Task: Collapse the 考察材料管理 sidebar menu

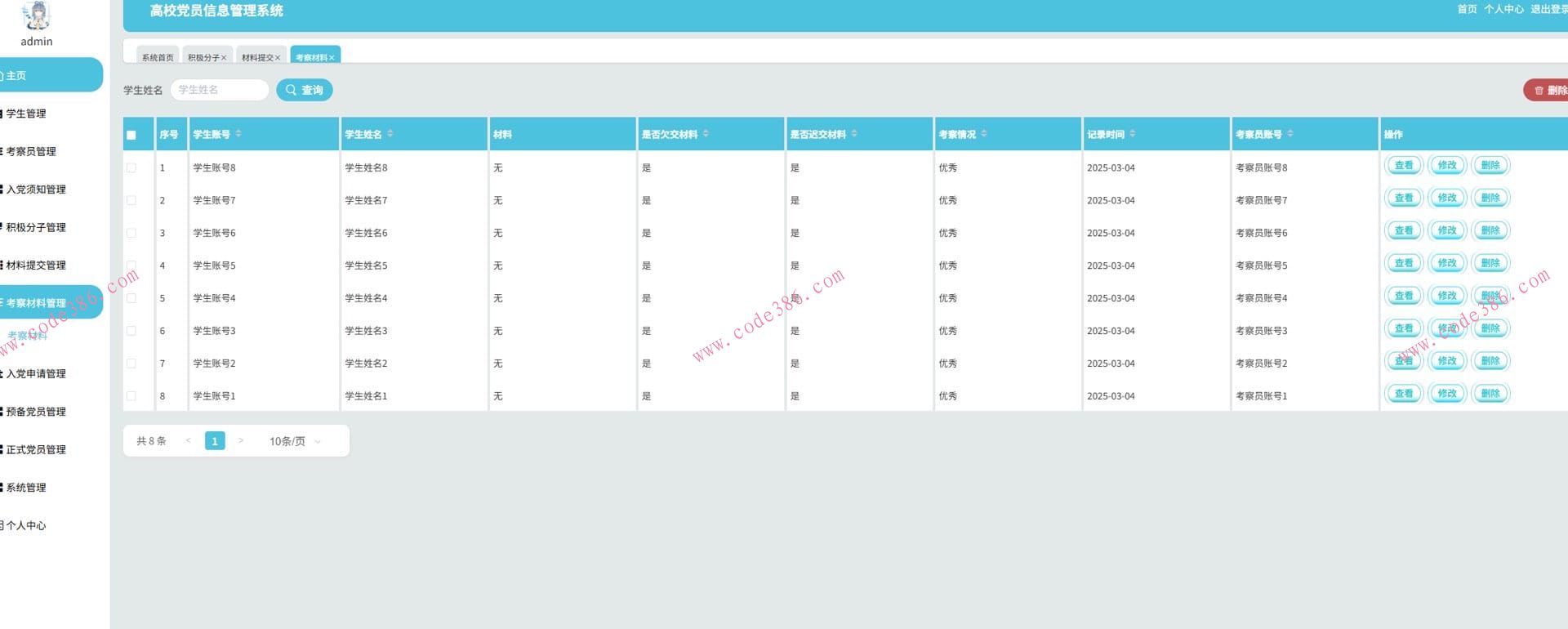Action: pyautogui.click(x=51, y=302)
